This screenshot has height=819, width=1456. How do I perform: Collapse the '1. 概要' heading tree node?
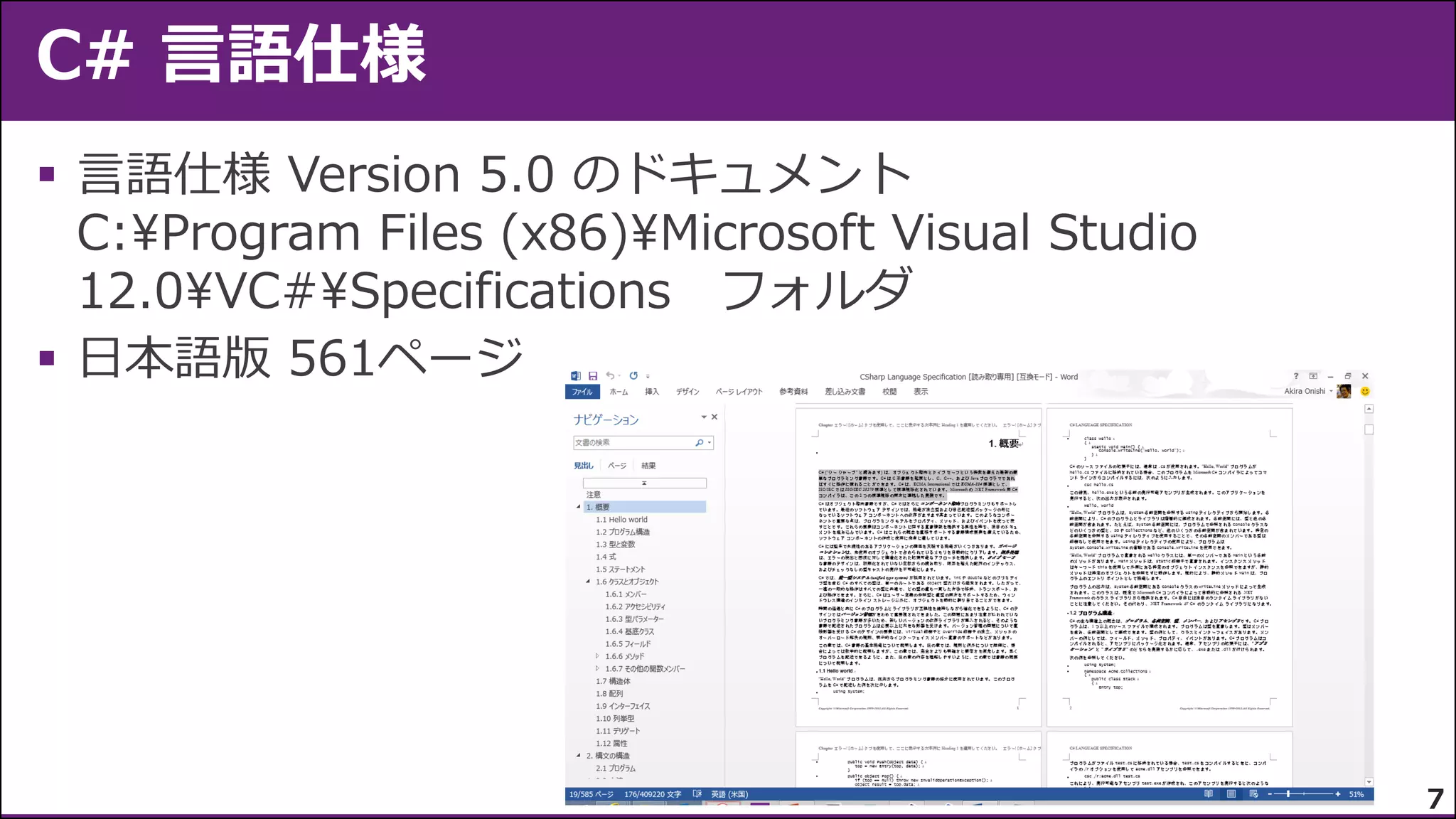click(x=578, y=507)
